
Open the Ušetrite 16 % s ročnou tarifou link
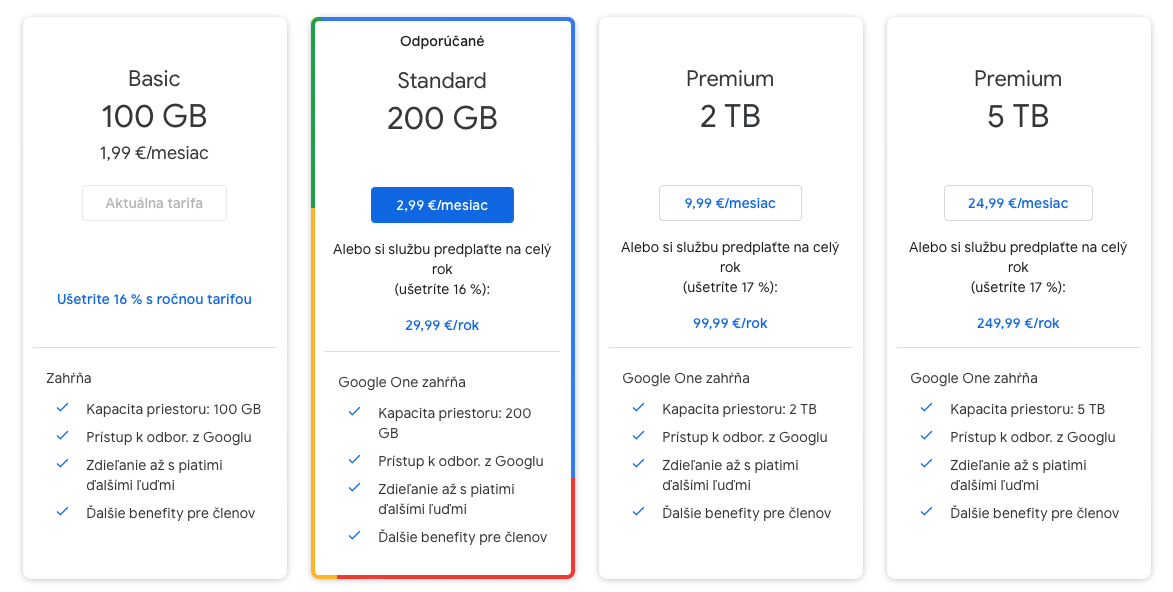pyautogui.click(x=154, y=299)
